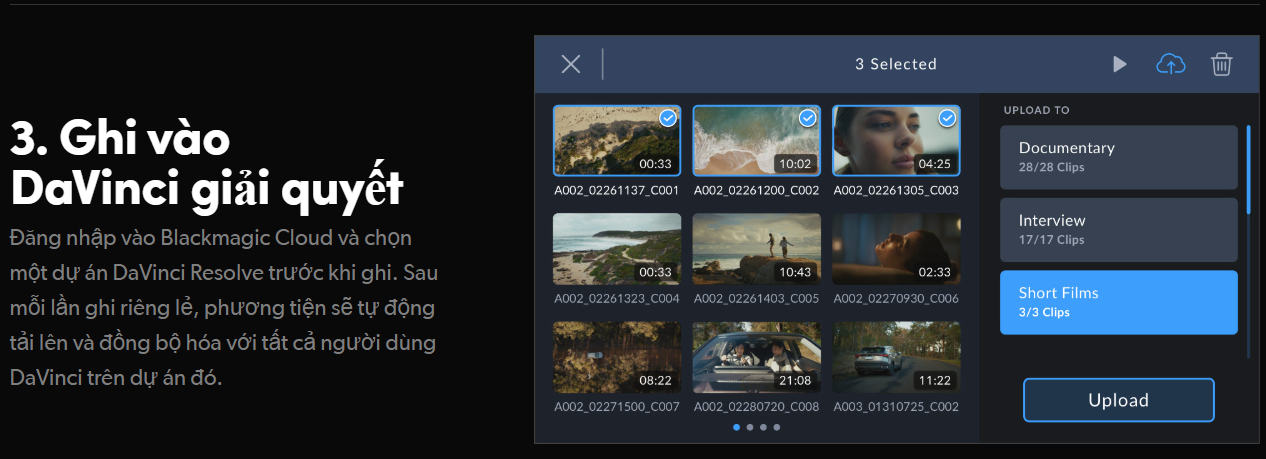Uncheck clip A002_02261200_C002 checkmark
Viewport: 1266px width, 459px height.
click(x=808, y=118)
